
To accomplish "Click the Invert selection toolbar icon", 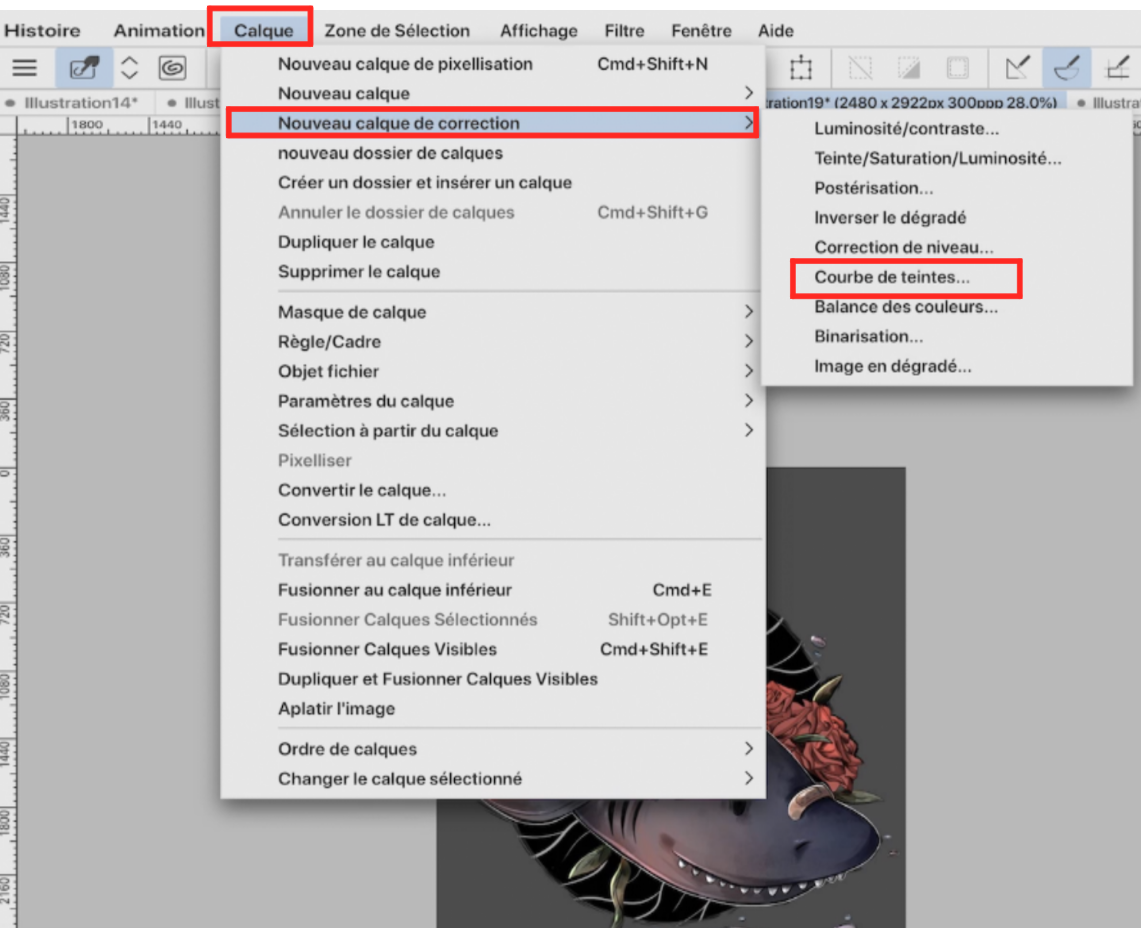I will point(909,68).
